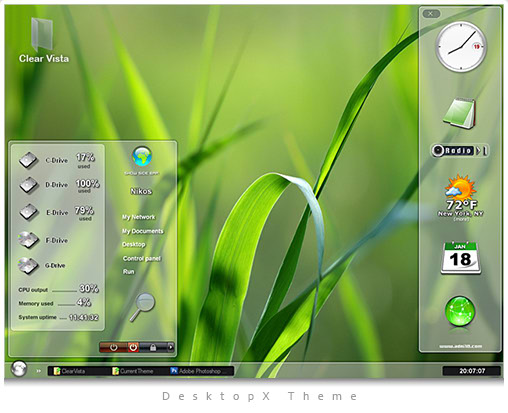Open the Control panel link
The image size is (508, 413).
point(142,258)
